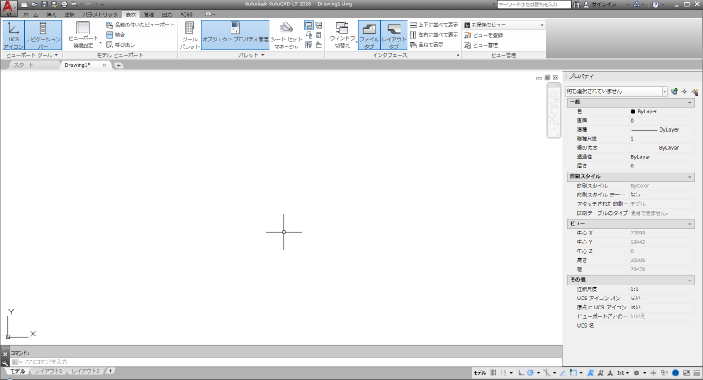Screen dimensions: 703x380
Task: Click the quick select icon in Properties
Action: pyautogui.click(x=694, y=91)
